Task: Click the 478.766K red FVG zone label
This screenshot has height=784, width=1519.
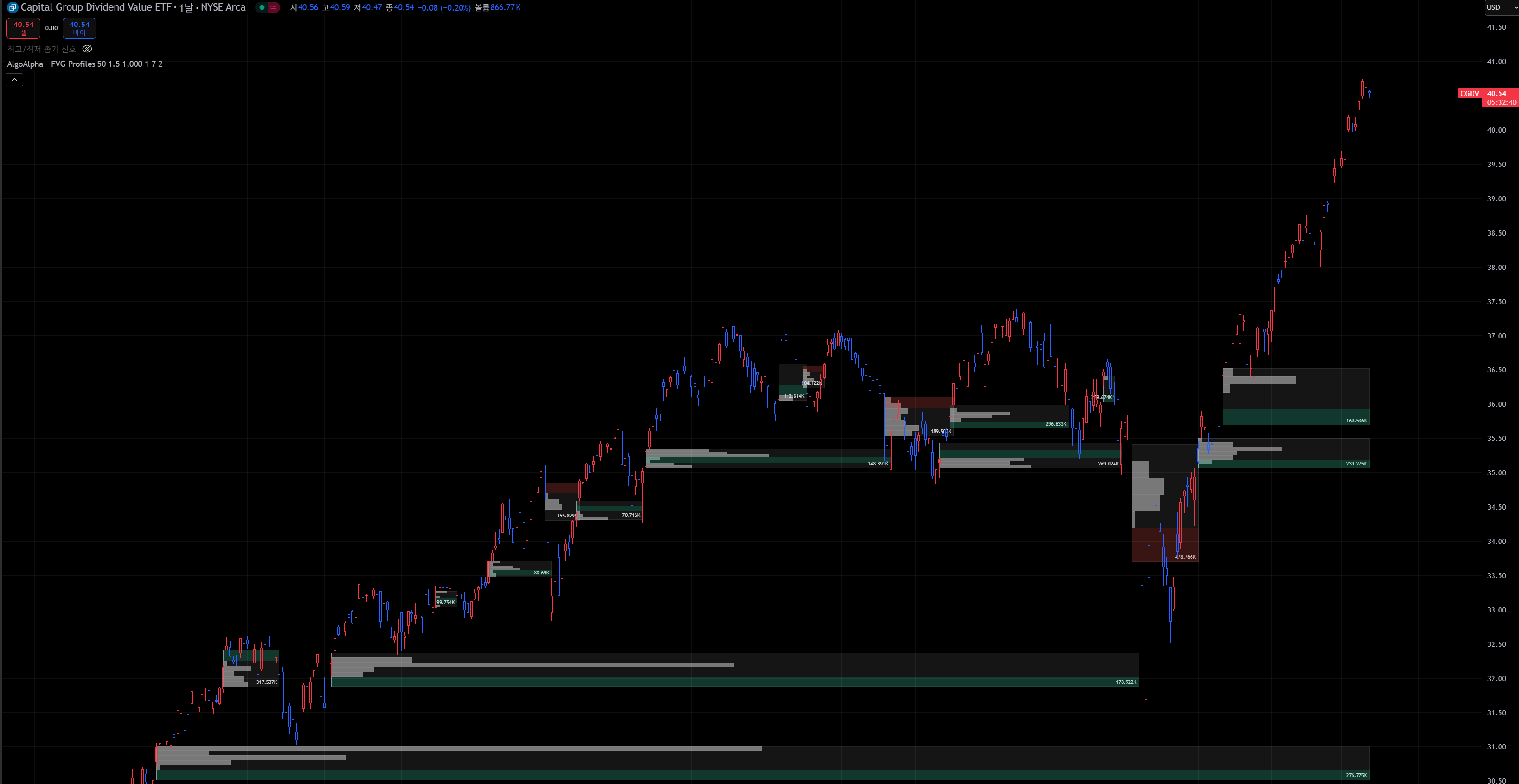Action: point(1185,556)
